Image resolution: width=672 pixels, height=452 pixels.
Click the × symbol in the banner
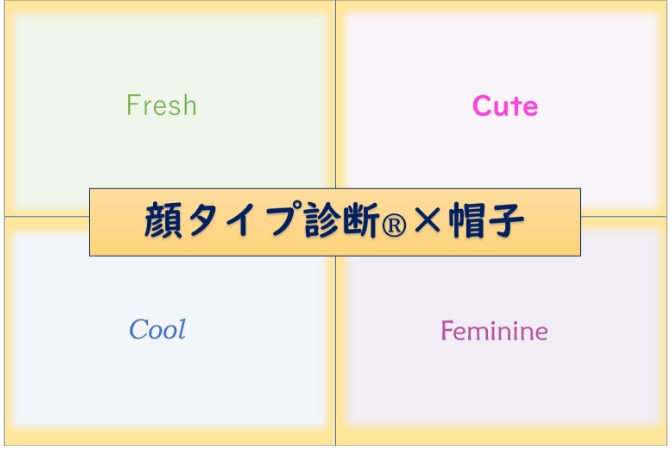[x=428, y=220]
